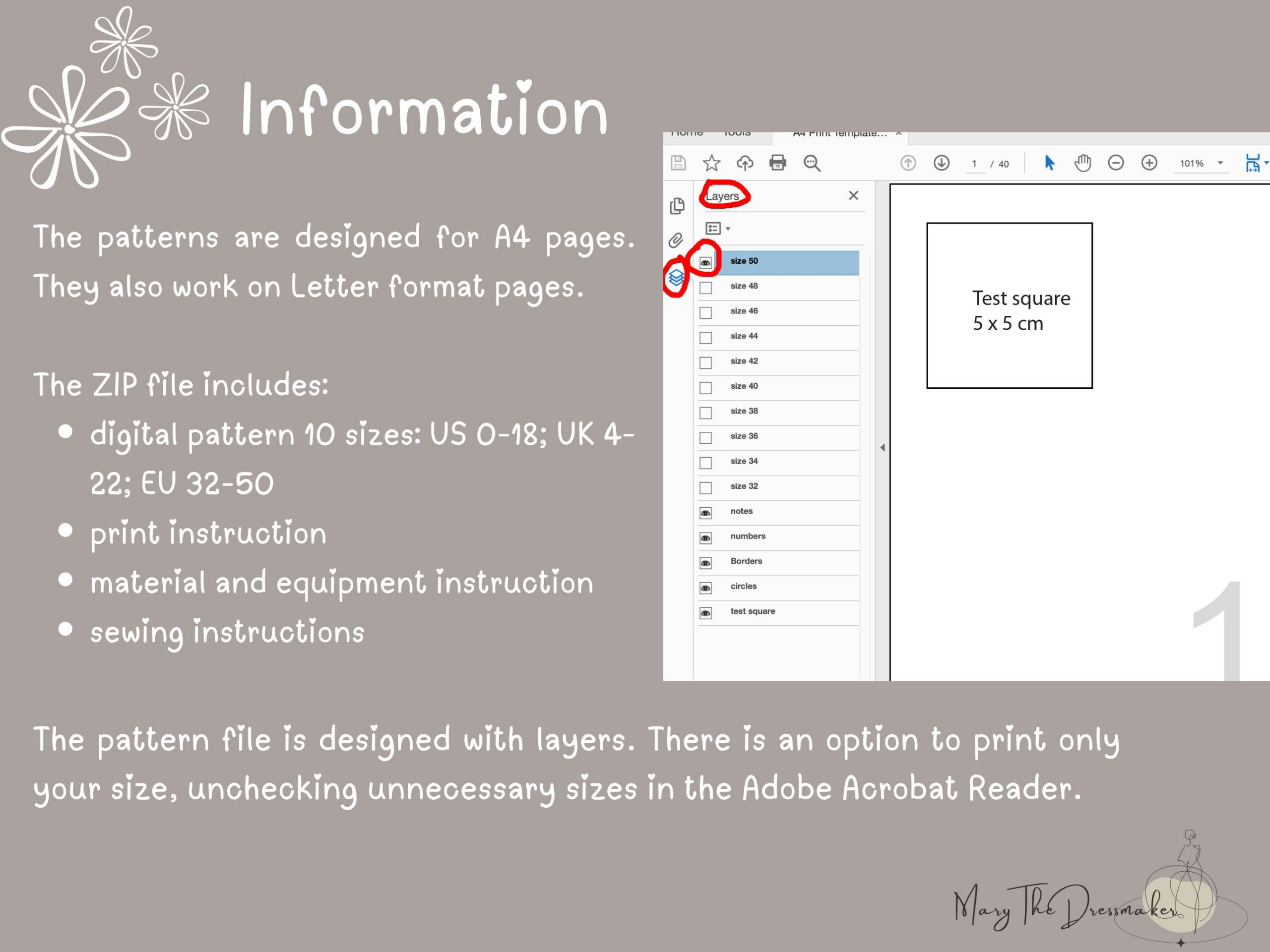Viewport: 1270px width, 952px height.
Task: Hide the size 50 layer
Action: pyautogui.click(x=705, y=263)
